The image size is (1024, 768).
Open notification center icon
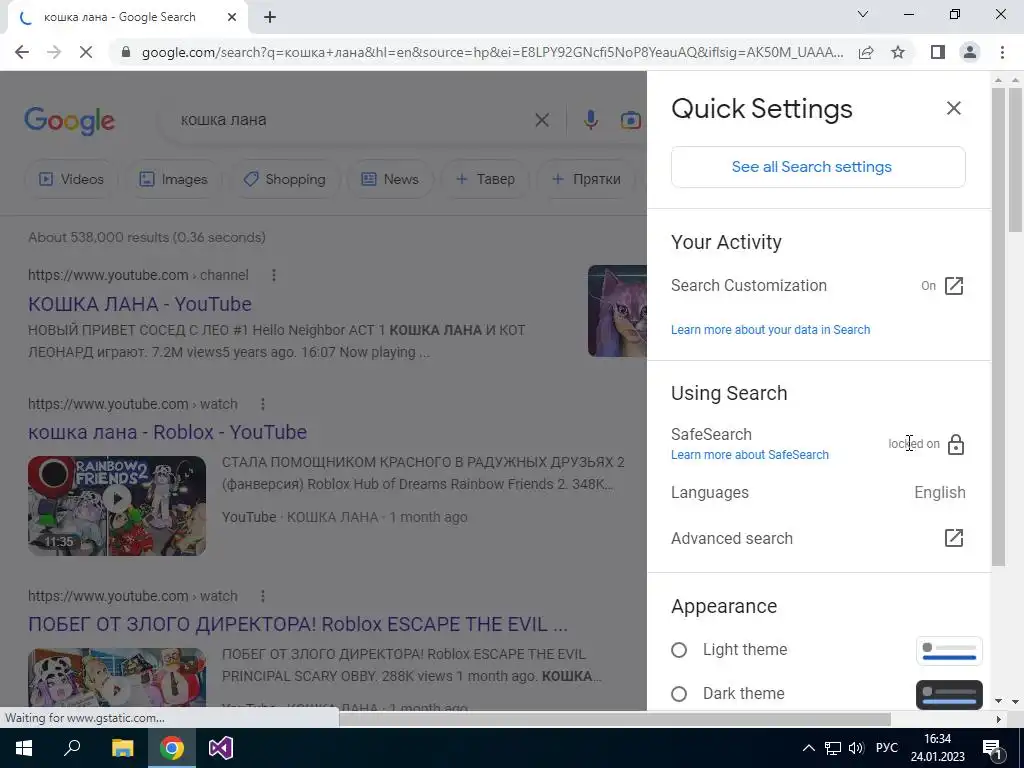(x=991, y=748)
